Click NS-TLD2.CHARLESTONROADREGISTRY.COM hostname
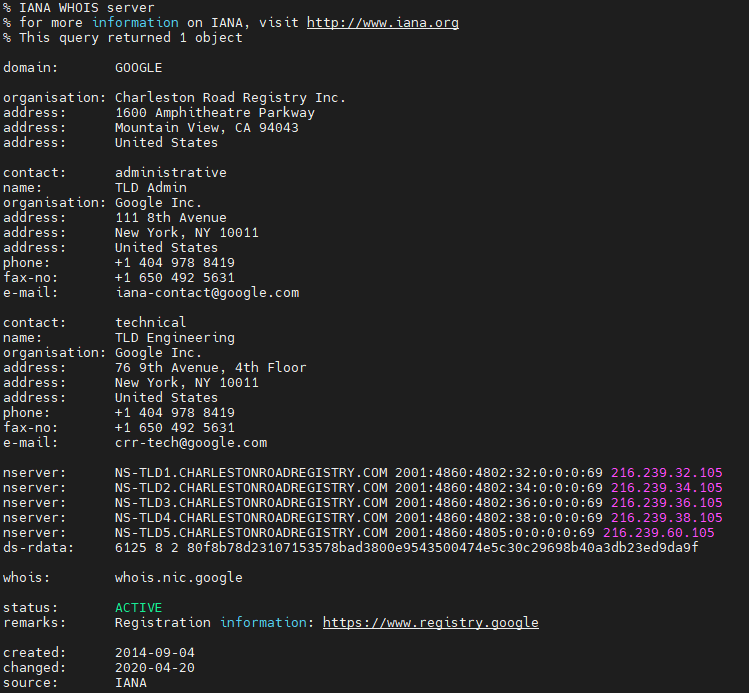 pos(251,488)
